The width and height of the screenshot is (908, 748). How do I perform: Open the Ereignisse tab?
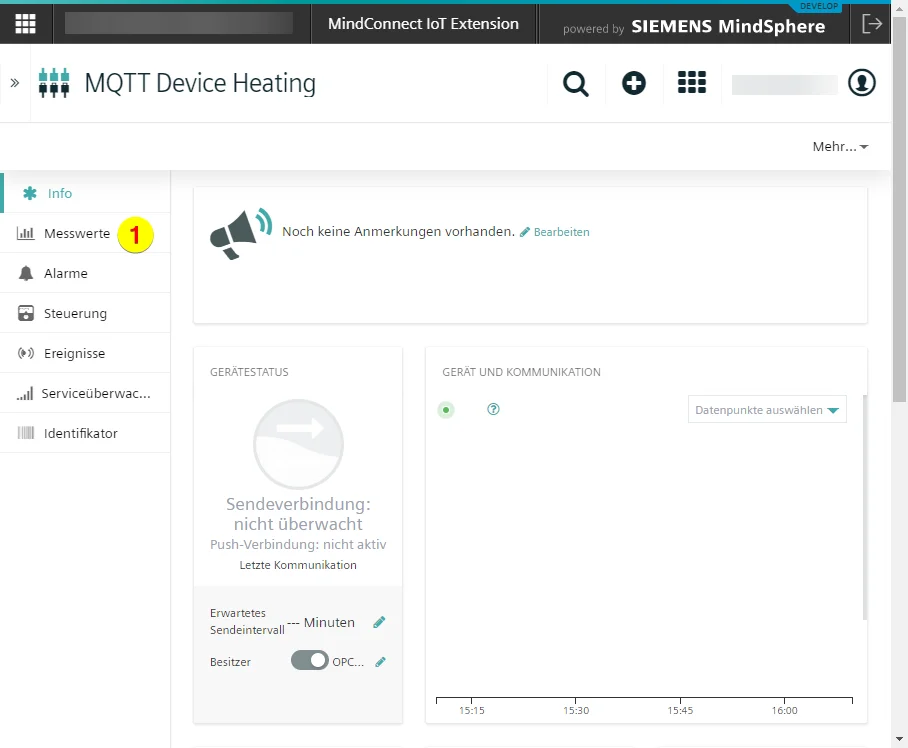coord(86,353)
